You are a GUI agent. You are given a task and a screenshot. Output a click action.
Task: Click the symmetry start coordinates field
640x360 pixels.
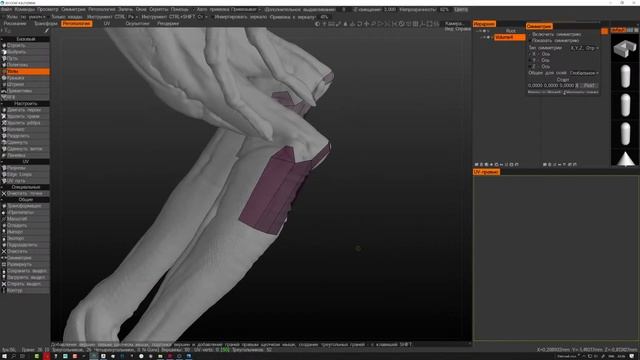[551, 86]
